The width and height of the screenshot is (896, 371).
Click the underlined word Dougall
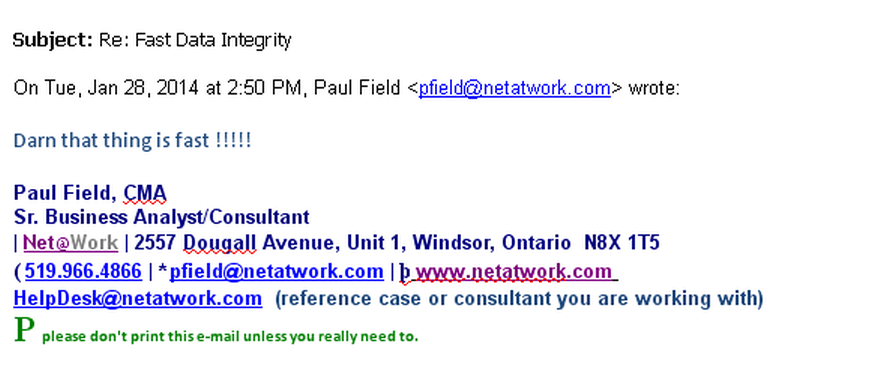(219, 244)
